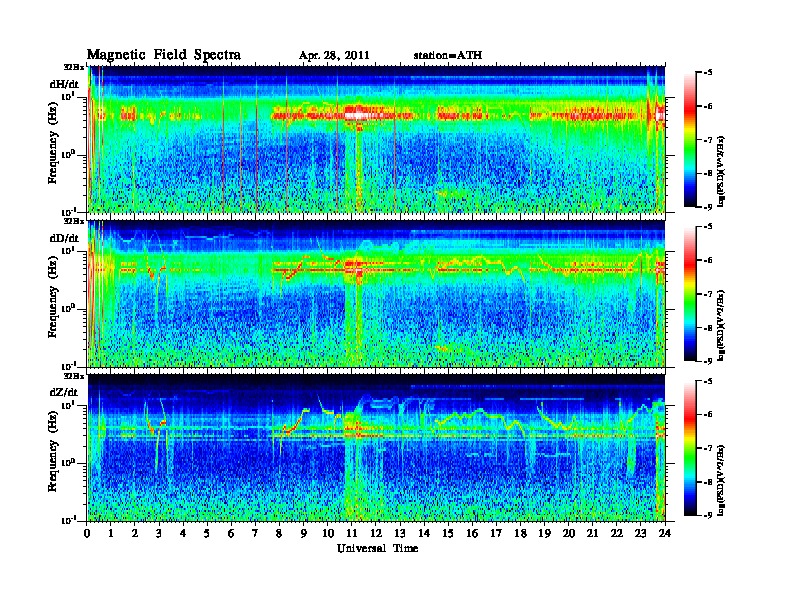Click the log(PSD) label beside dH/dt color bar
Screen dimensions: 792x612
[x=722, y=171]
